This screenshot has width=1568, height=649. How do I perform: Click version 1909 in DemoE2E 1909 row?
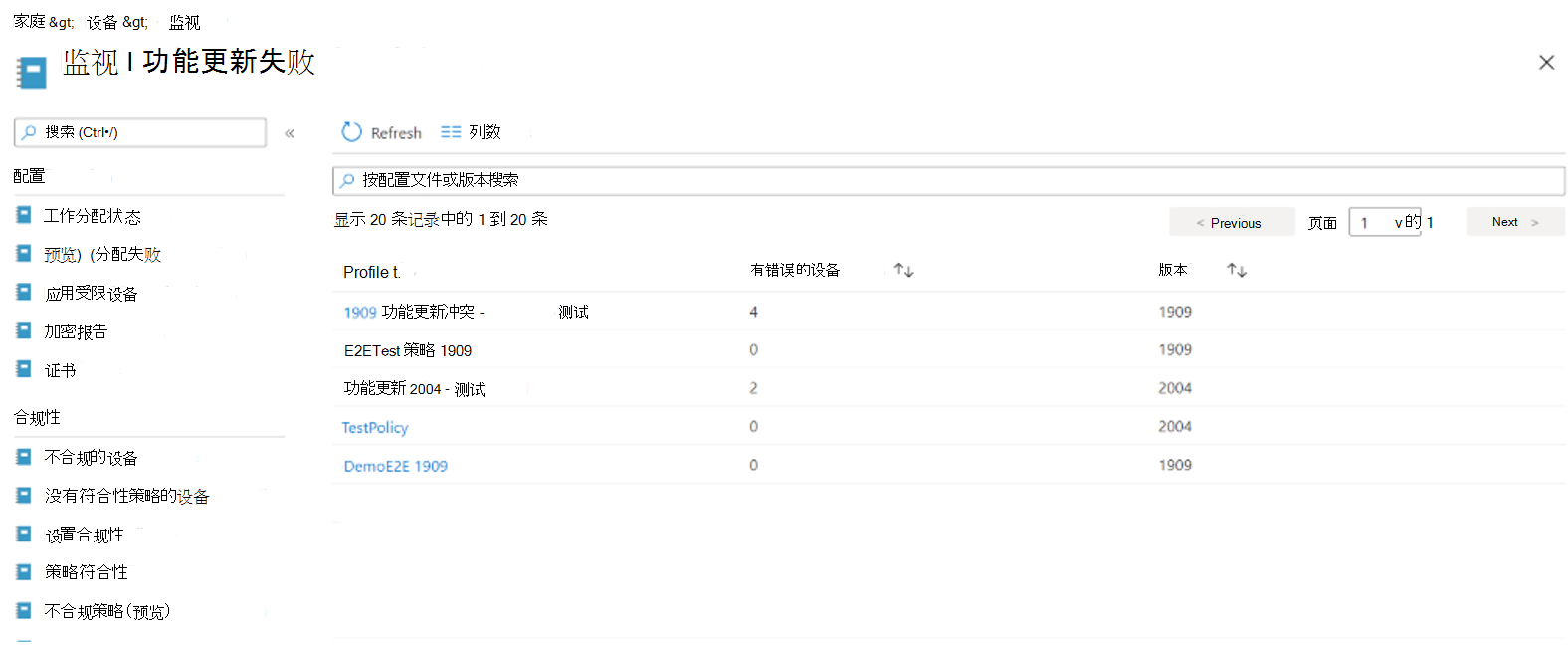point(1175,465)
